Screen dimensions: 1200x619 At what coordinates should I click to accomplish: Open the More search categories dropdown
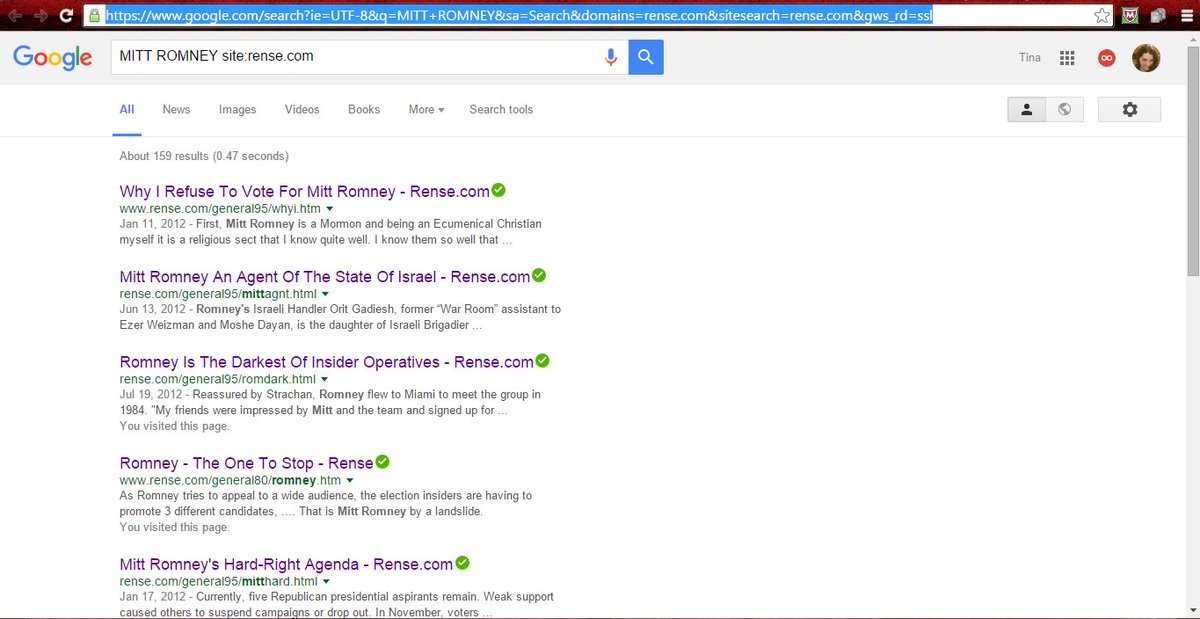[x=426, y=110]
